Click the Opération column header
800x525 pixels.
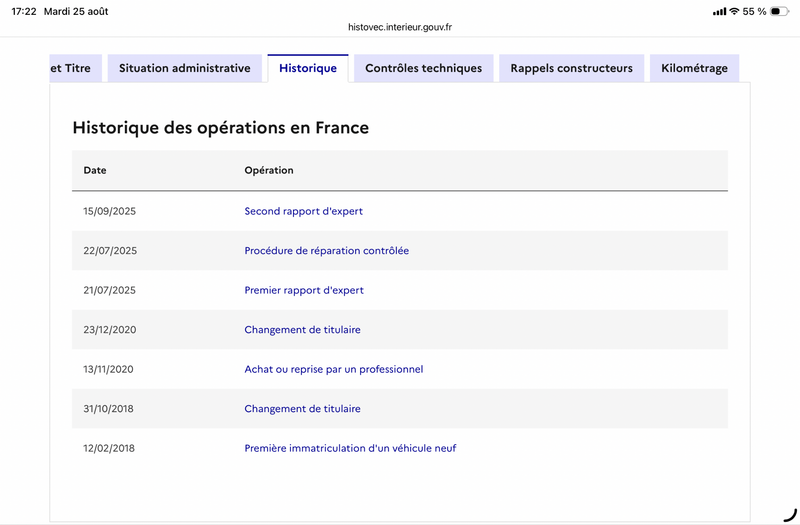269,170
